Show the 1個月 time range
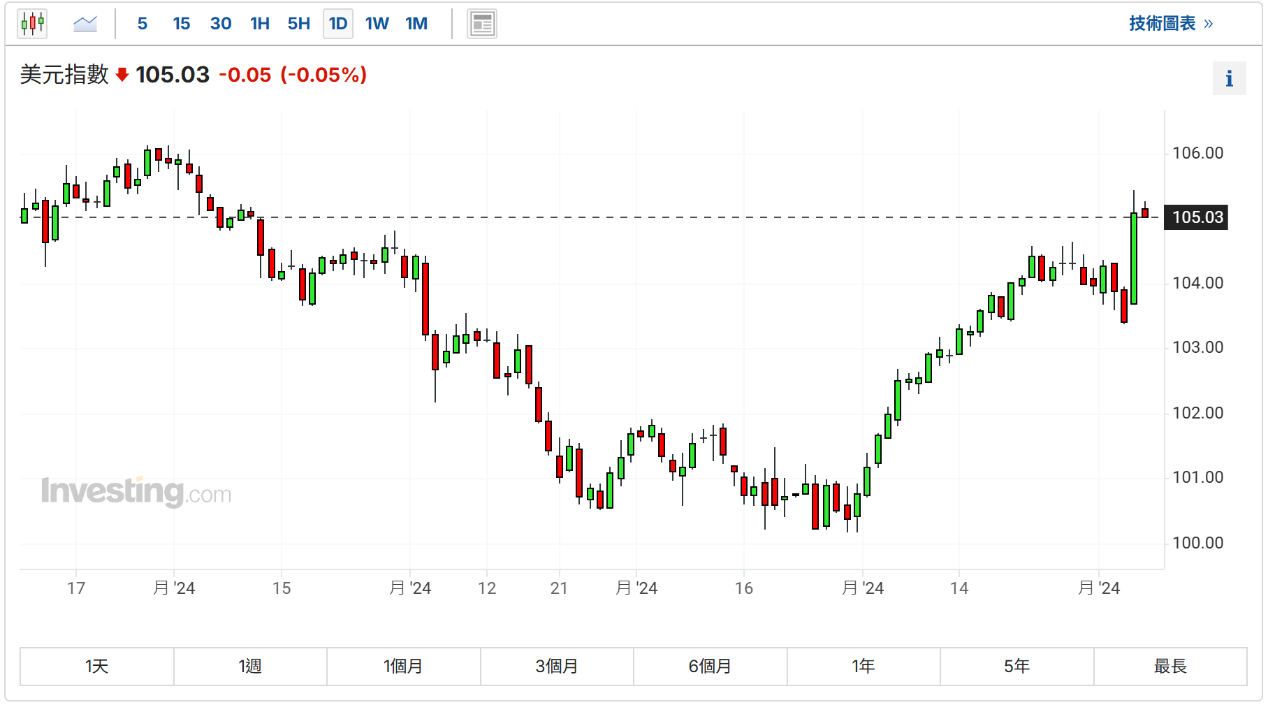This screenshot has height=705, width=1268. coord(403,666)
